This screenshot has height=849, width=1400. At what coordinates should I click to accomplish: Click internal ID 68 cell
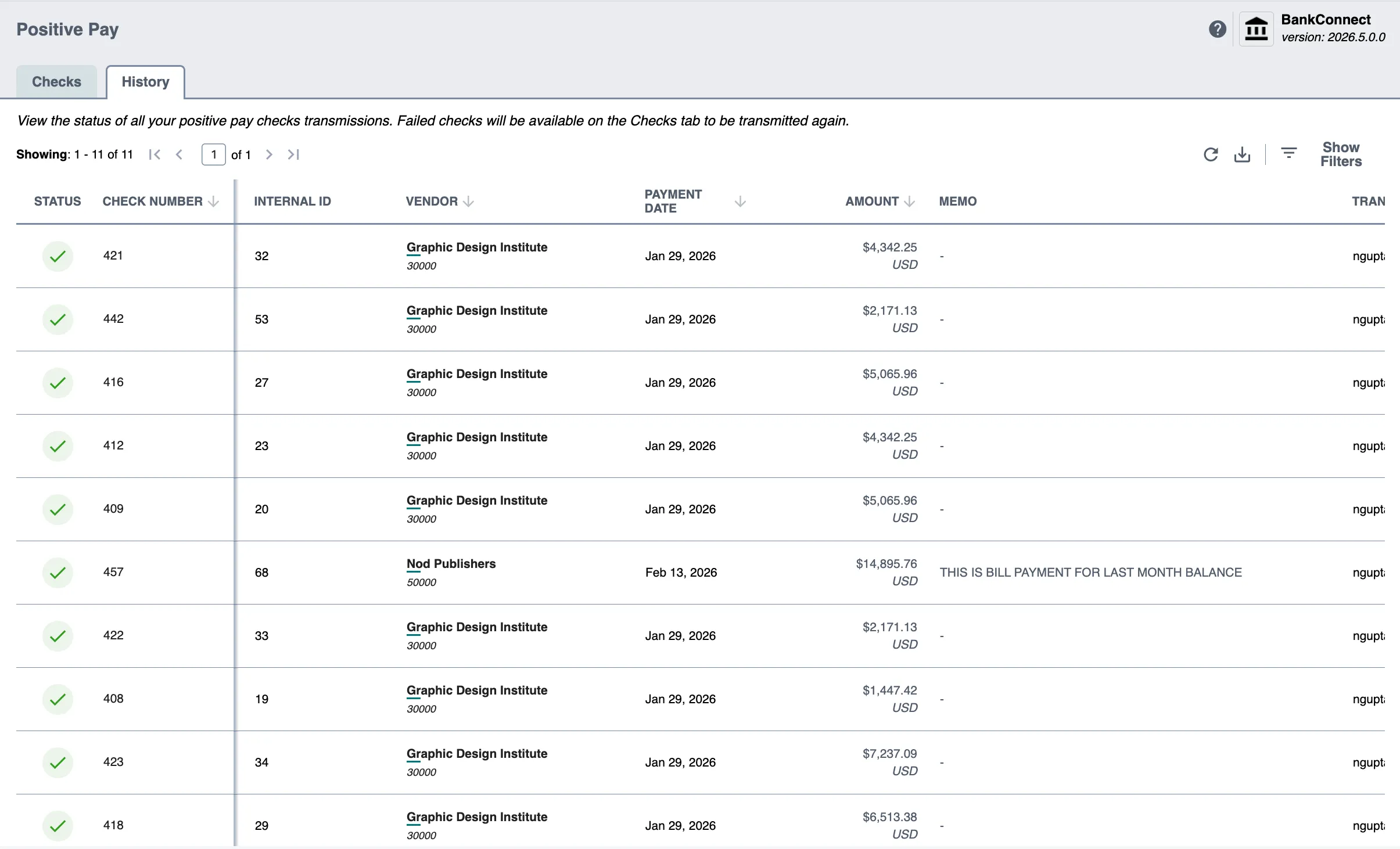261,573
